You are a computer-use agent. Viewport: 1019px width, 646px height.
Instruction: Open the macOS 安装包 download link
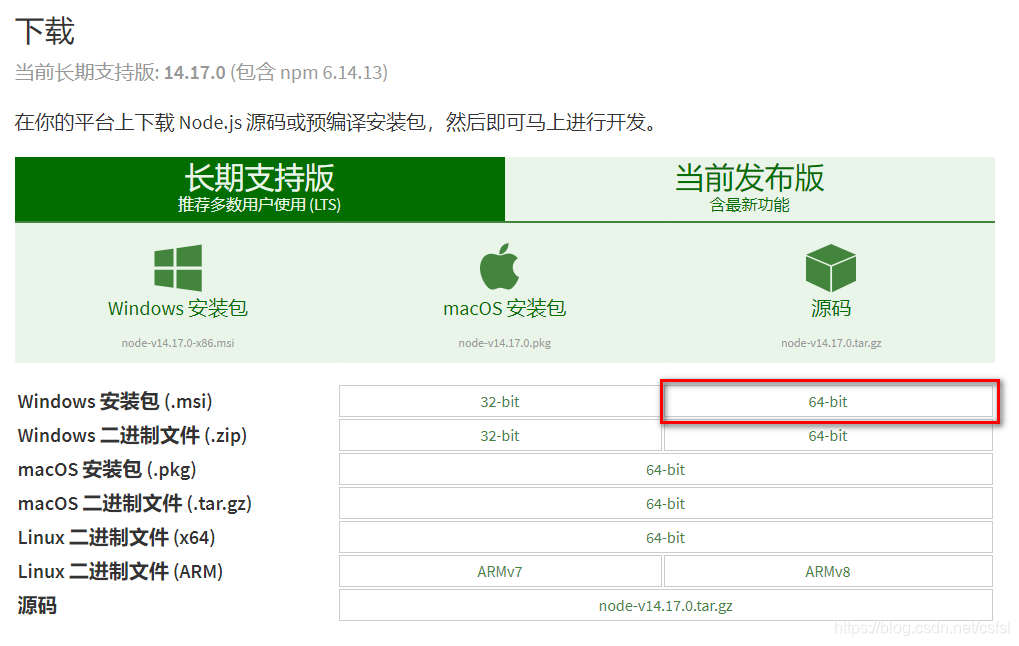(x=505, y=308)
